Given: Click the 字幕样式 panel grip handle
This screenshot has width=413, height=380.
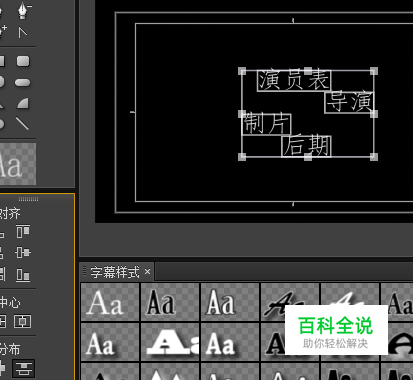Looking at the screenshot, I should click(x=84, y=271).
